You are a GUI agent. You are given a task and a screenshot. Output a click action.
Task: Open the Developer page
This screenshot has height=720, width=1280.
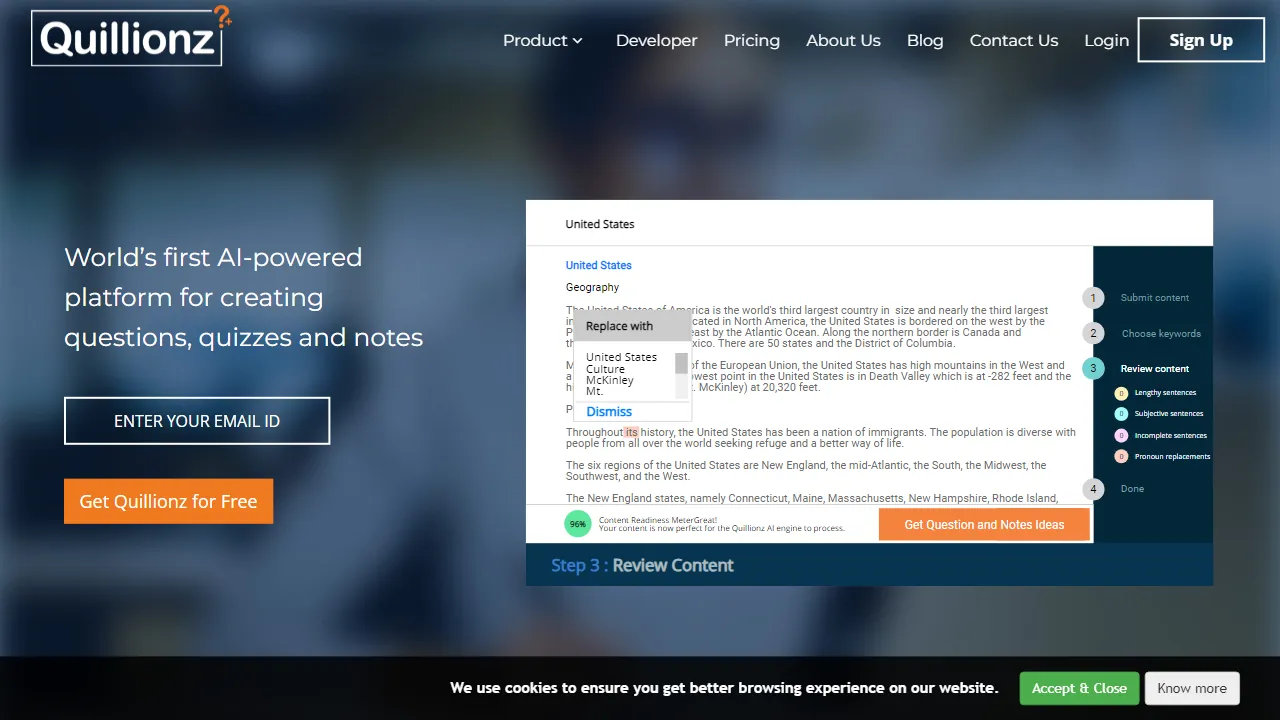pyautogui.click(x=656, y=41)
